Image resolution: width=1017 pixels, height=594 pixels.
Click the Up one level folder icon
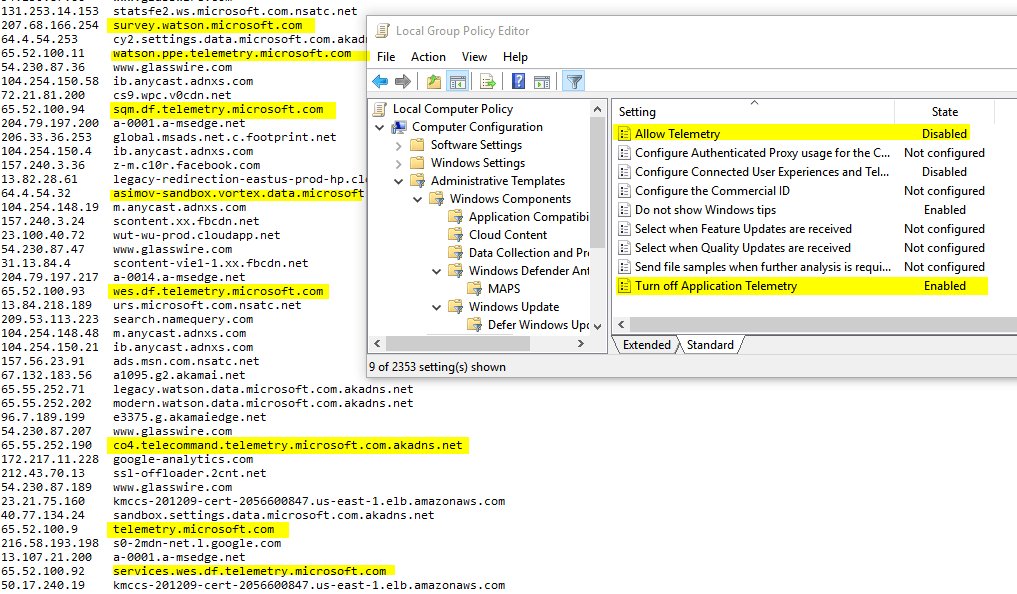click(x=434, y=81)
